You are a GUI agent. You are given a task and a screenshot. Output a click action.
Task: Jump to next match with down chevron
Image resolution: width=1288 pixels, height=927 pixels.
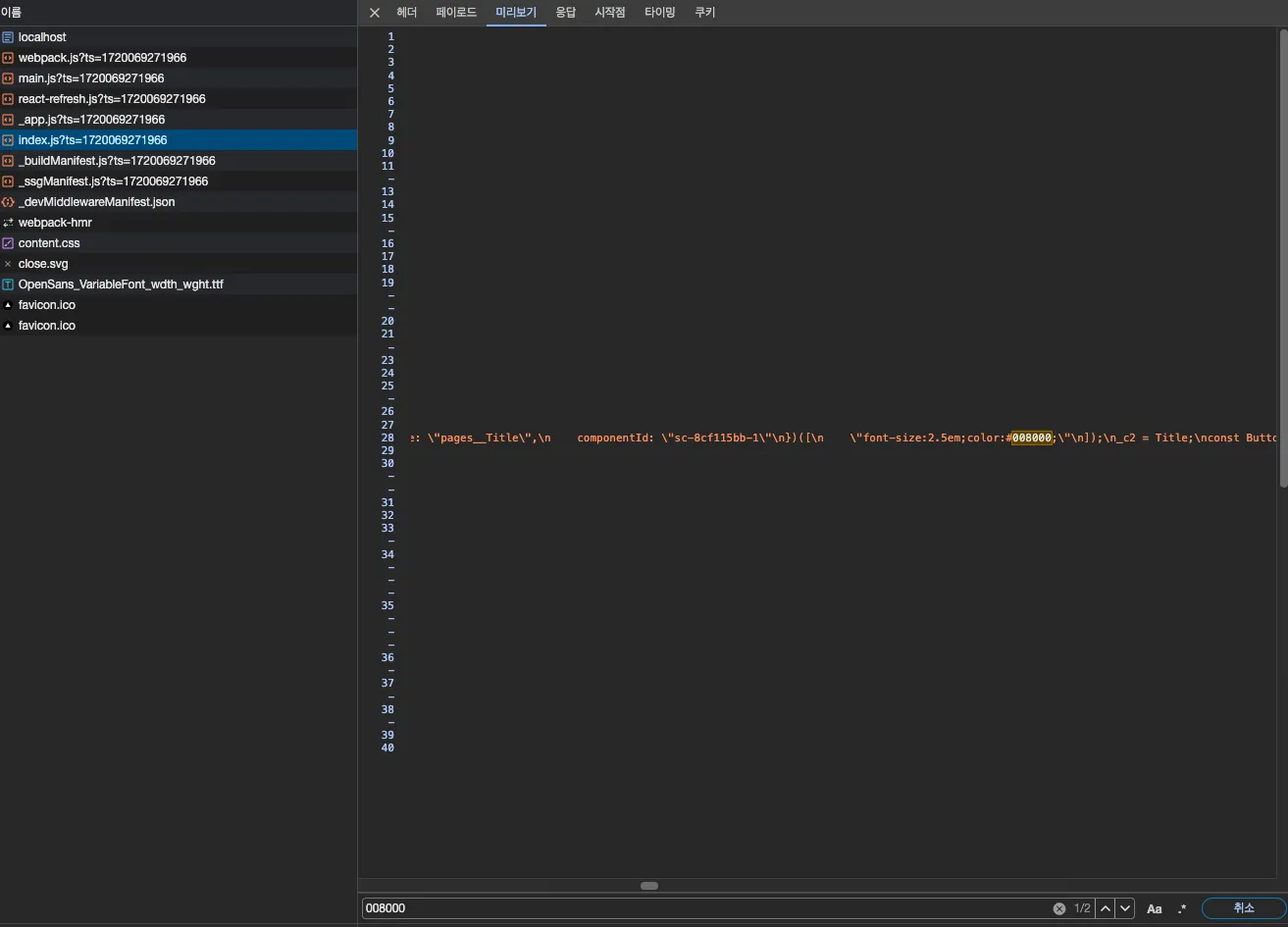click(1124, 908)
